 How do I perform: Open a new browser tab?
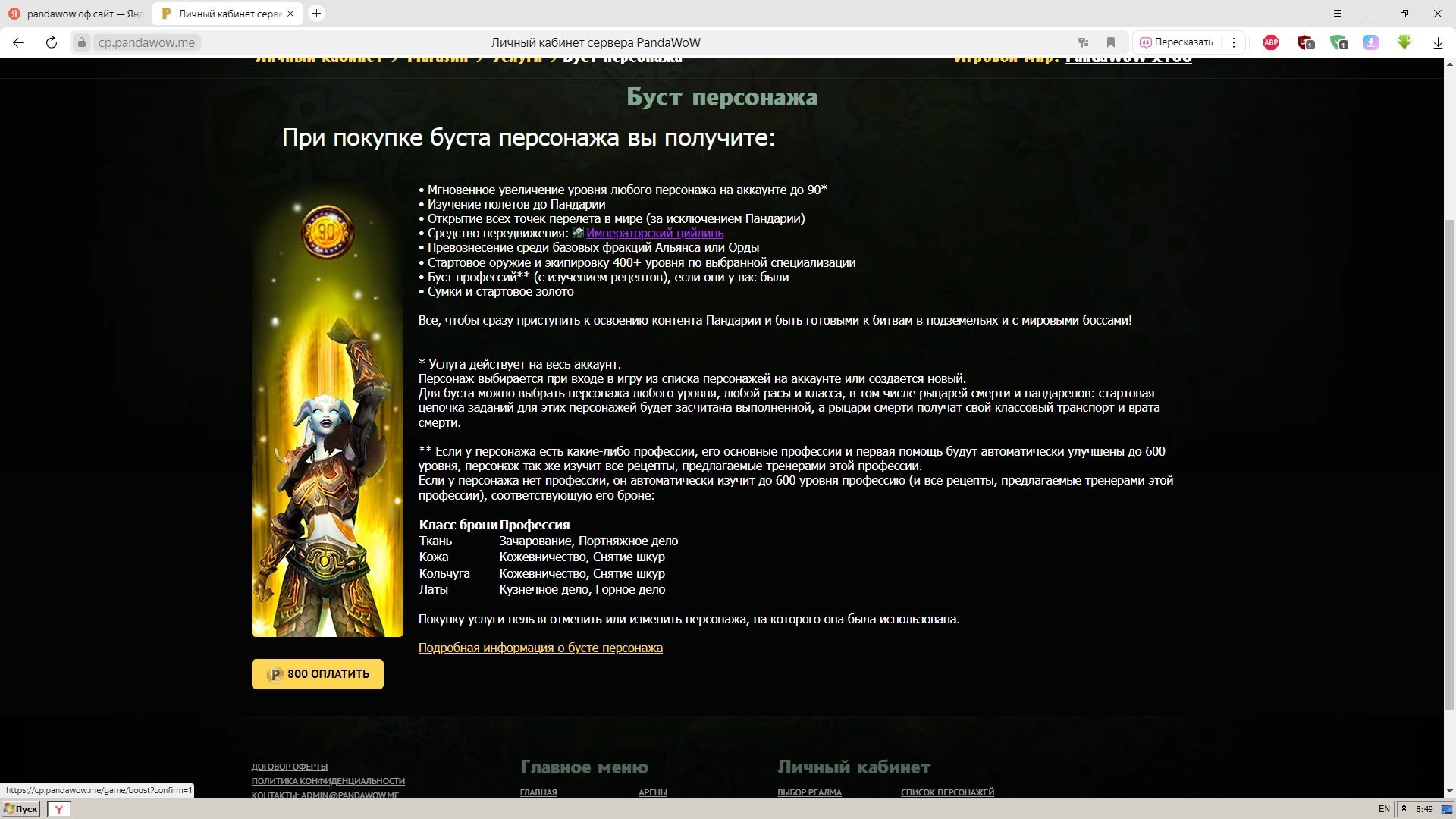click(x=317, y=14)
